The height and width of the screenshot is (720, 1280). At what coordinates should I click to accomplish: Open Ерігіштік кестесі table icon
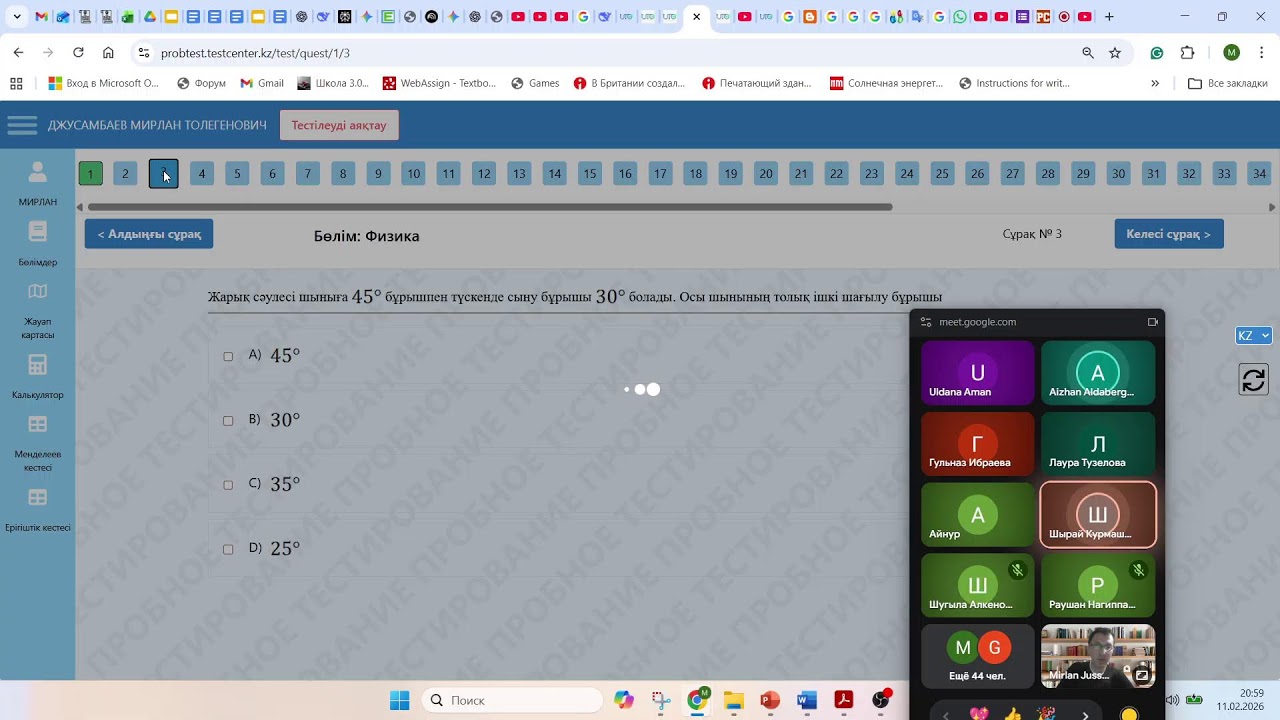point(37,497)
